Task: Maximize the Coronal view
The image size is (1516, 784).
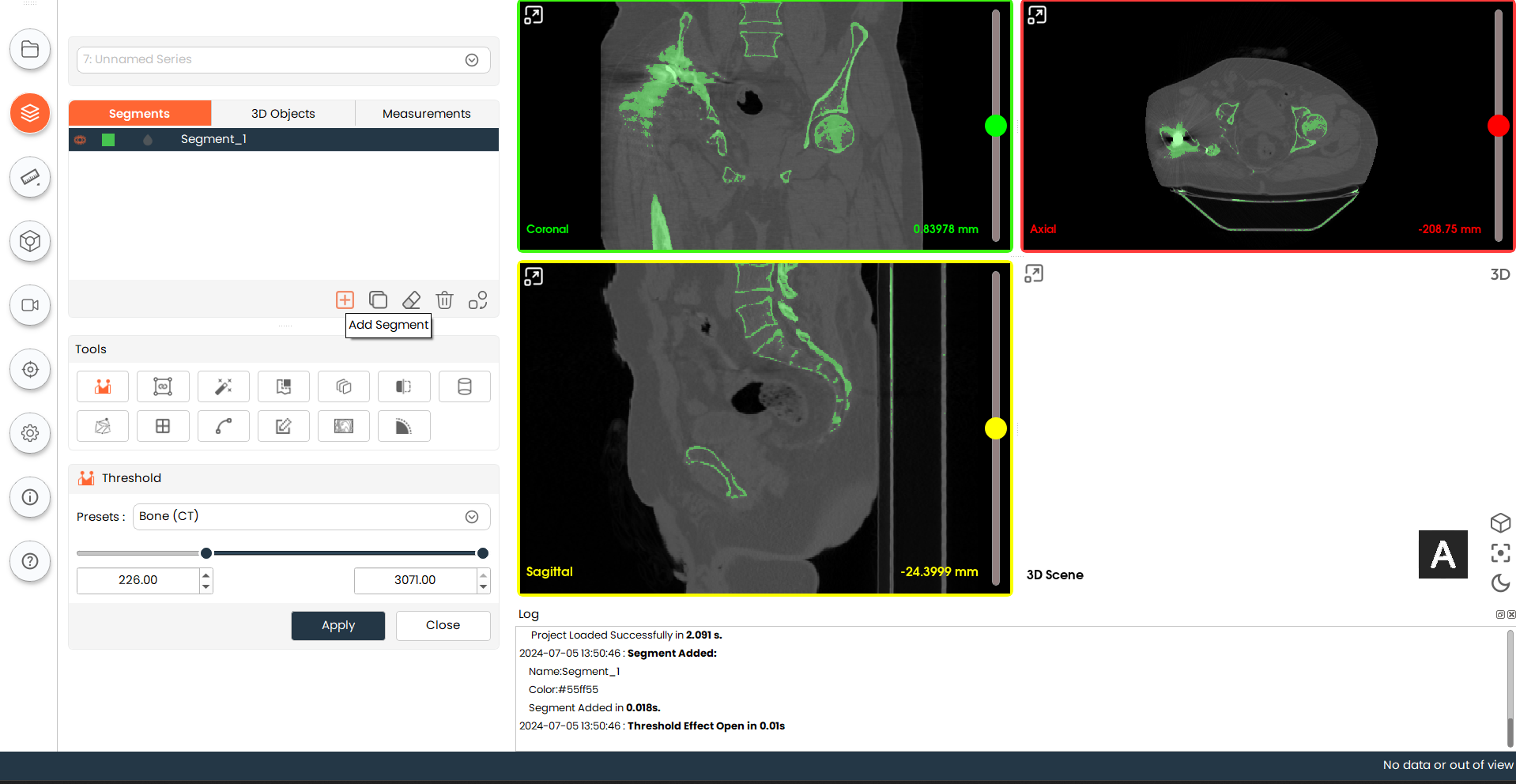Action: [x=534, y=15]
